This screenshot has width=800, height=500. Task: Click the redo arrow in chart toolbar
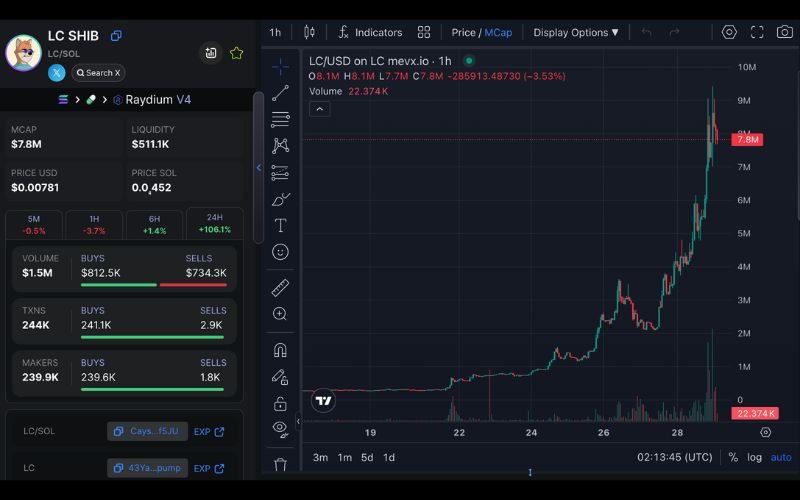click(674, 33)
